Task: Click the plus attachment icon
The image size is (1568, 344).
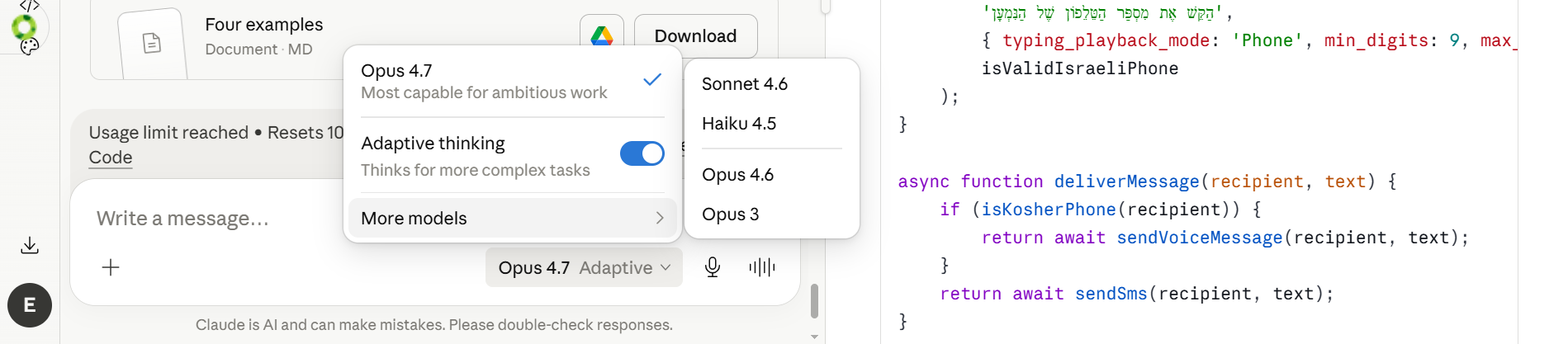Action: 111,267
